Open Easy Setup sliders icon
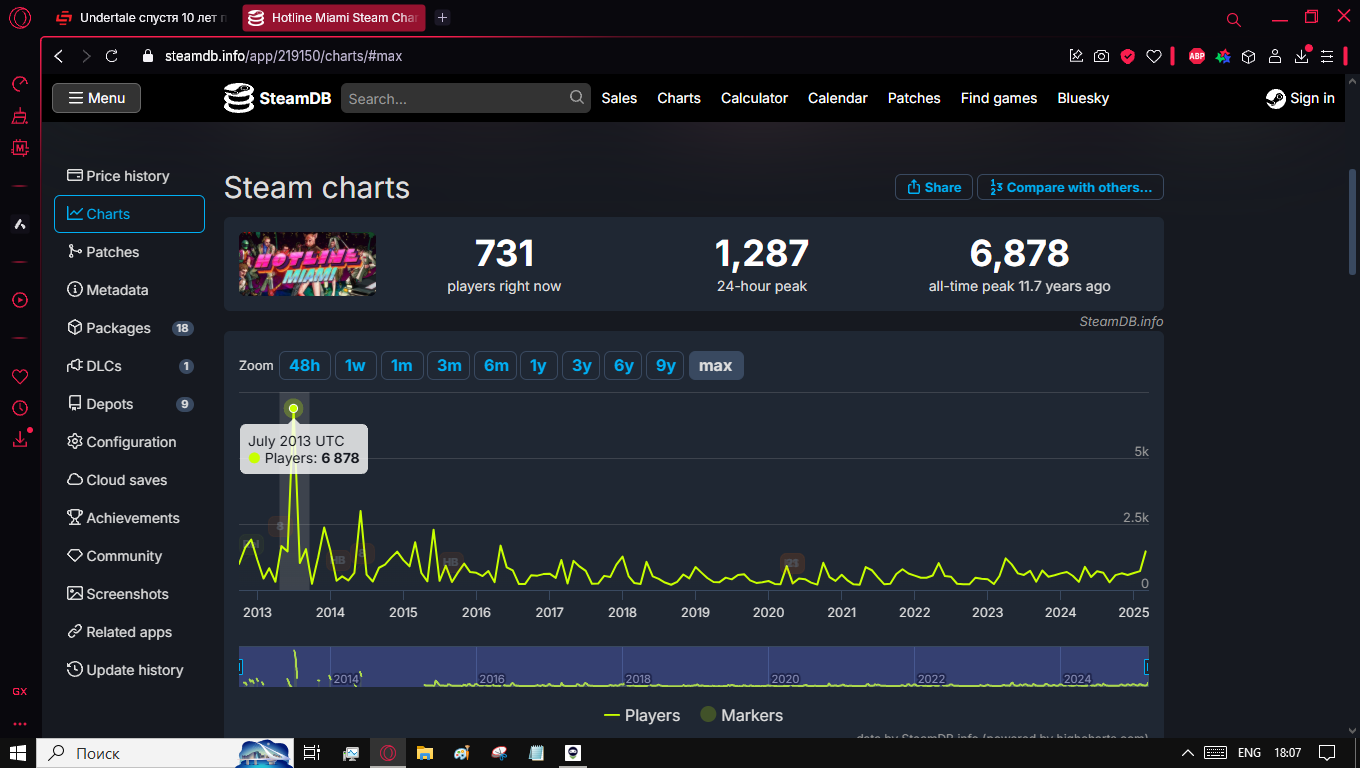This screenshot has width=1360, height=768. click(x=1327, y=56)
